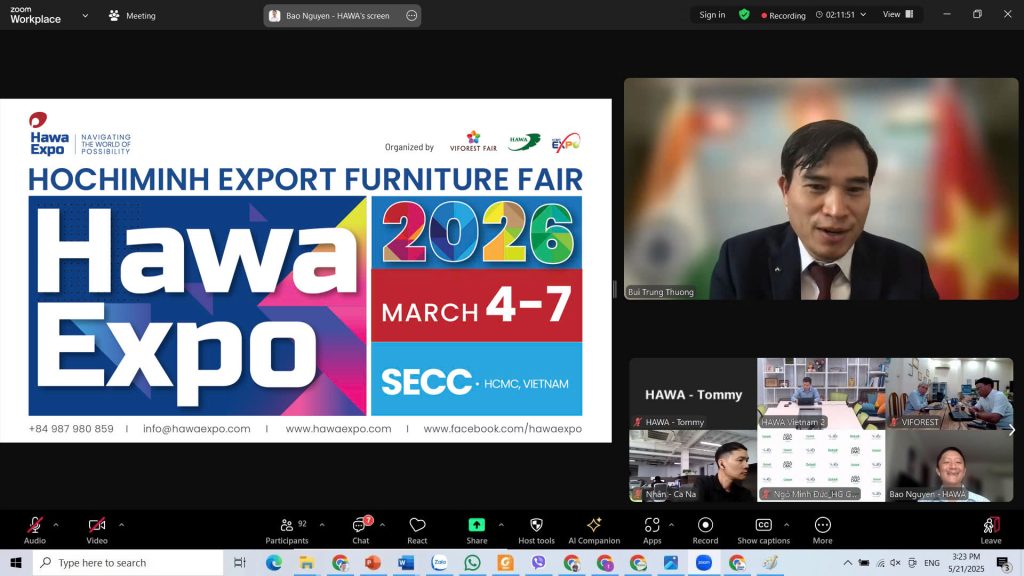Open Viber from taskbar

[x=538, y=562]
